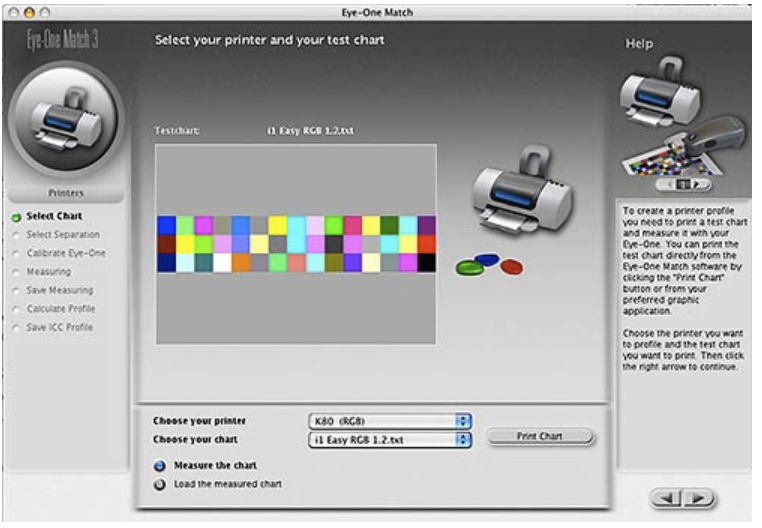
Task: Click the Eye-One Match 3 logo
Action: pos(62,39)
